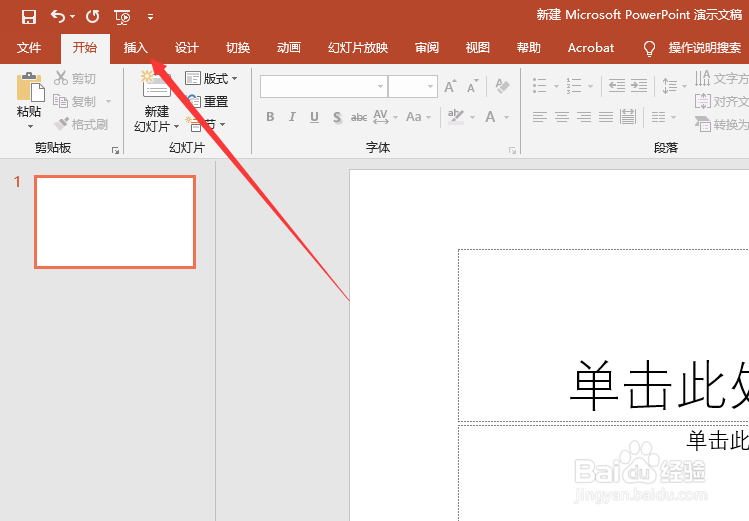
Task: Switch to the 设计 ribbon tab
Action: [186, 48]
